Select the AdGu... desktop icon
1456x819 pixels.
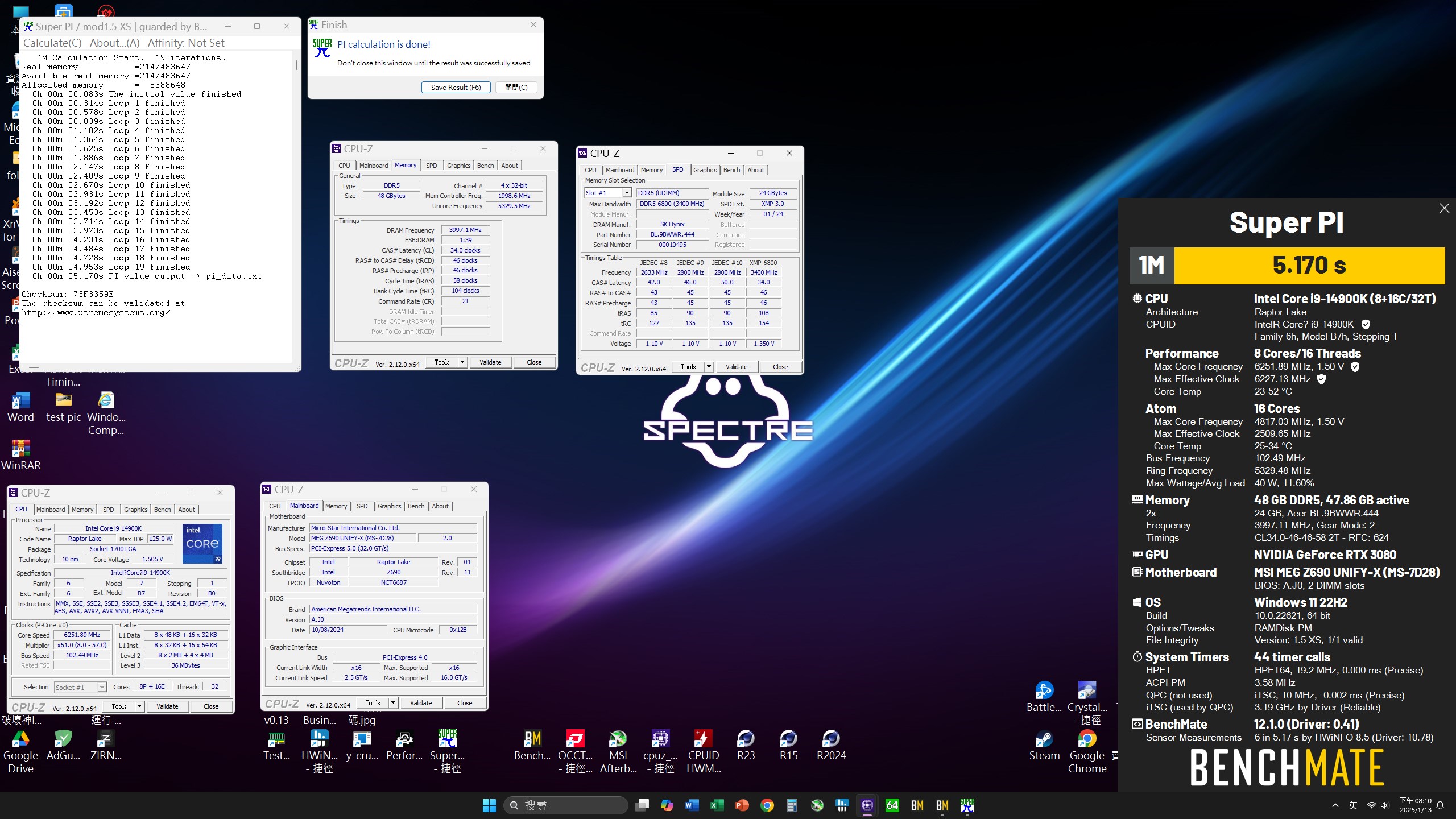(x=63, y=745)
